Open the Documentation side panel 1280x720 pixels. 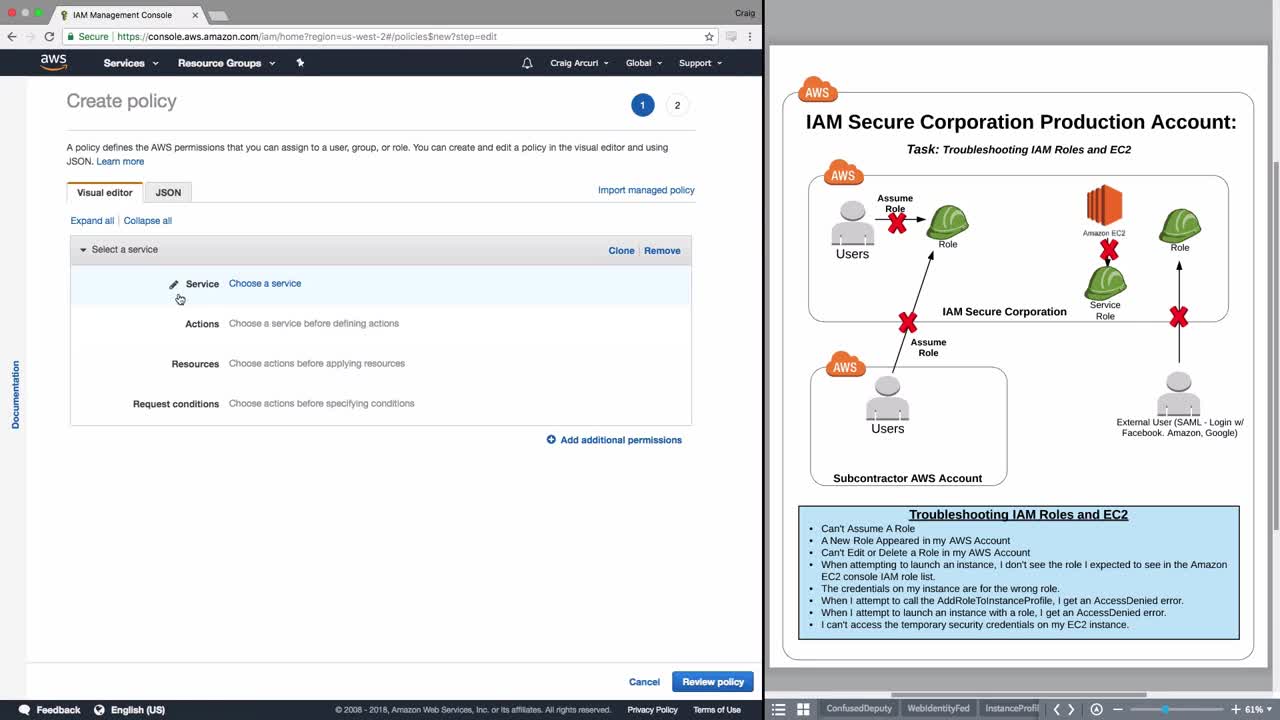(15, 395)
